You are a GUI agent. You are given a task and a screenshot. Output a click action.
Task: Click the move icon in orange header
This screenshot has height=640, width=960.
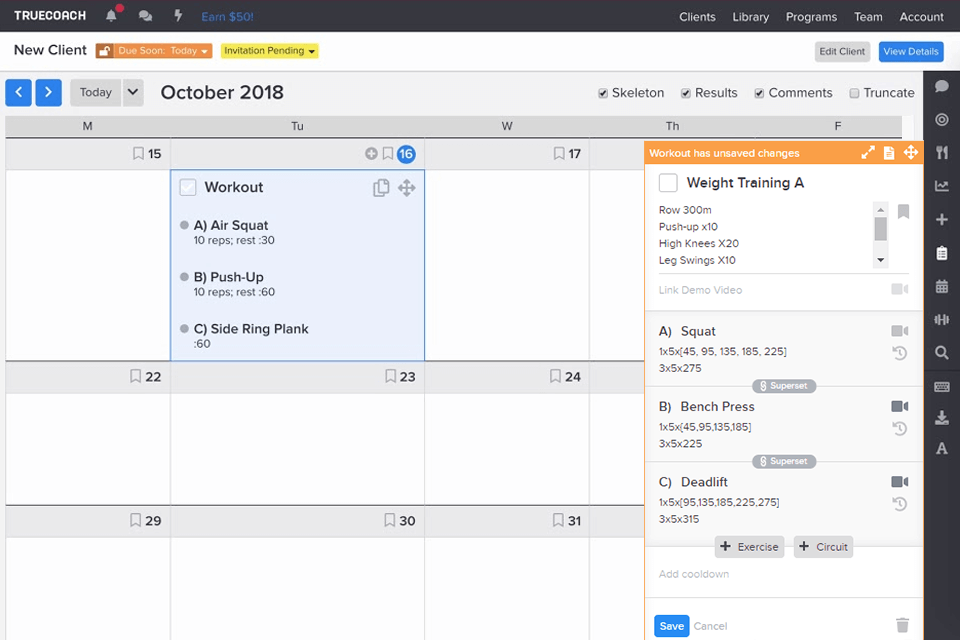coord(911,152)
